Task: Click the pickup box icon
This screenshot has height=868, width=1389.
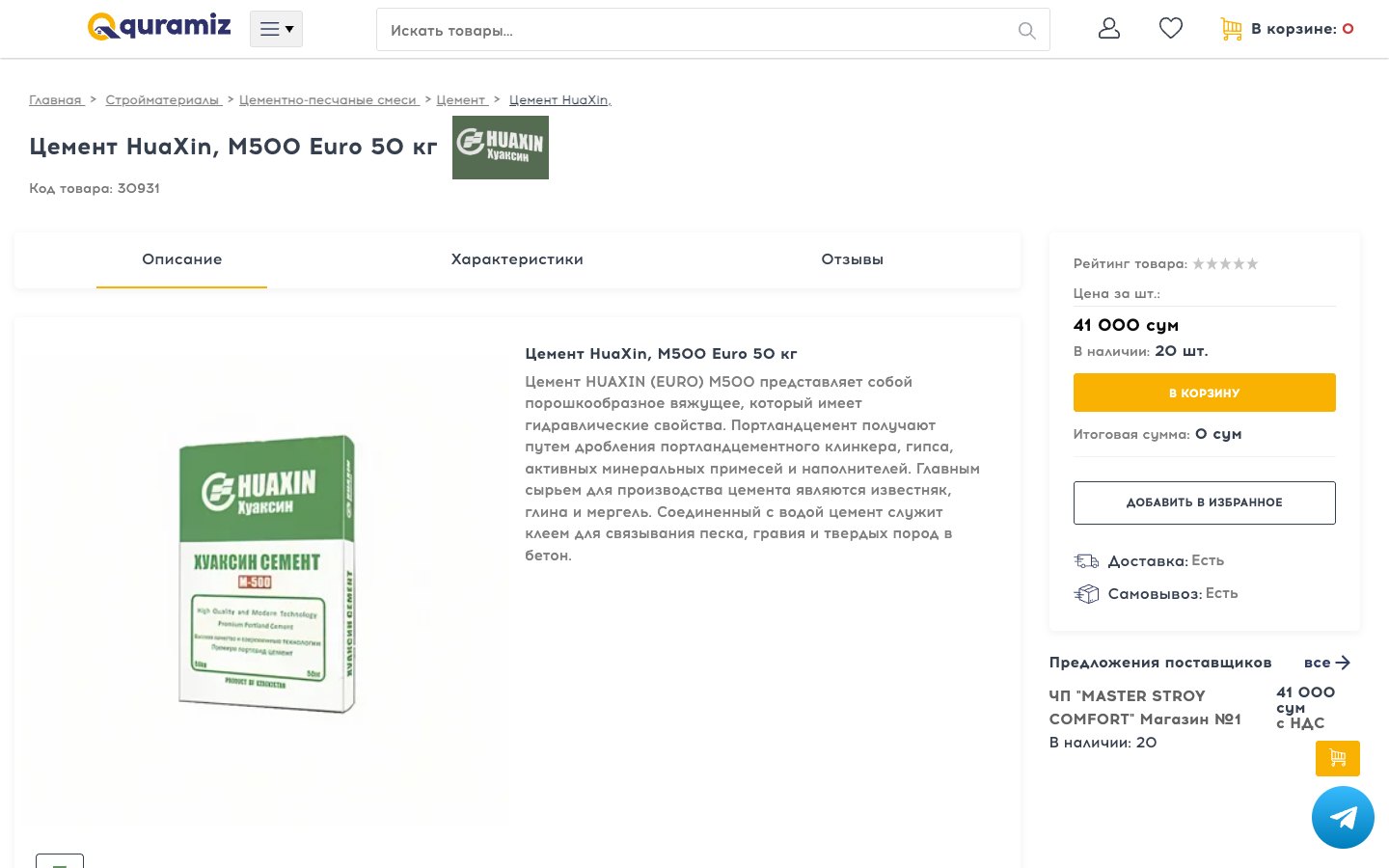Action: (1086, 594)
